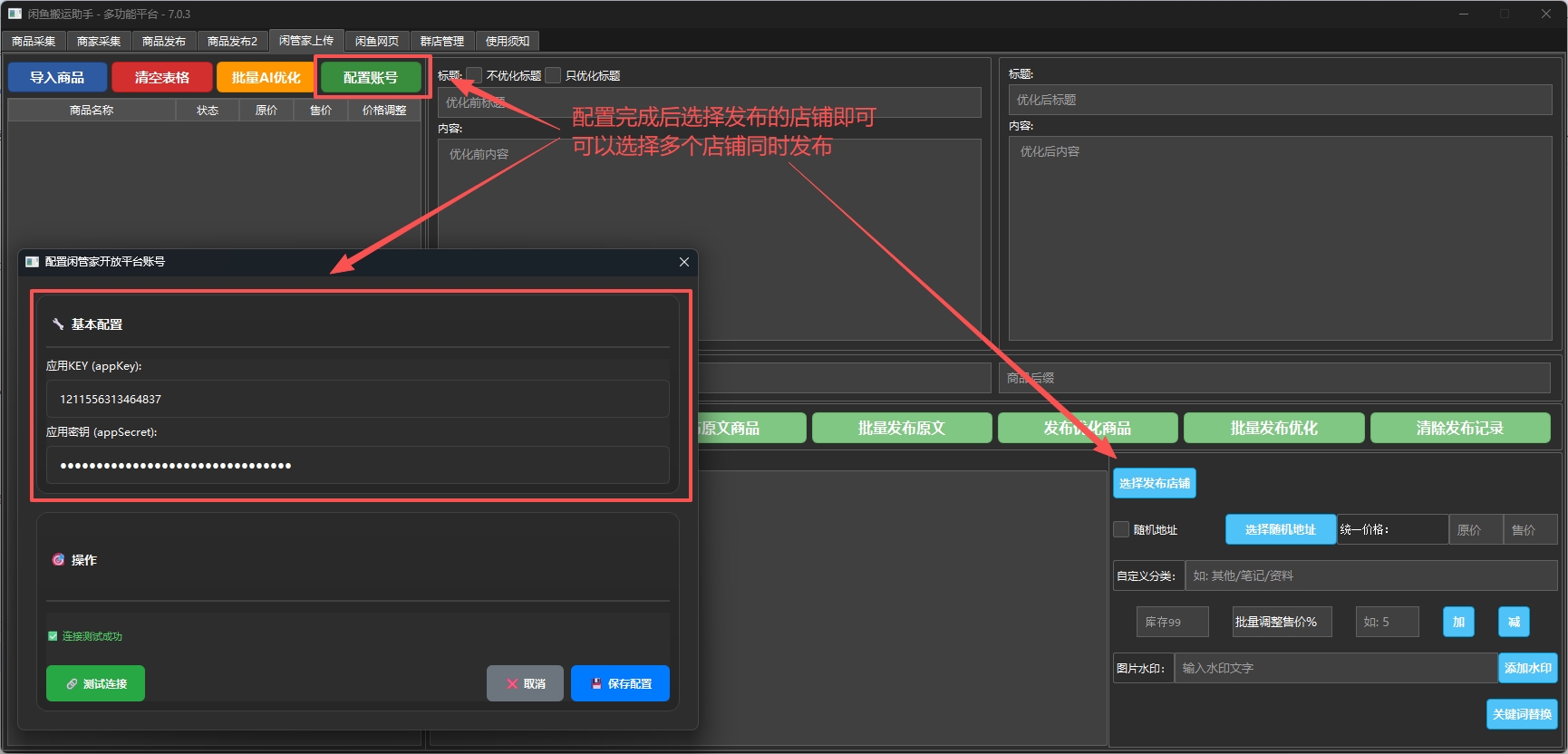This screenshot has height=754, width=1568.
Task: Click 取消 button with X icon
Action: 525,683
